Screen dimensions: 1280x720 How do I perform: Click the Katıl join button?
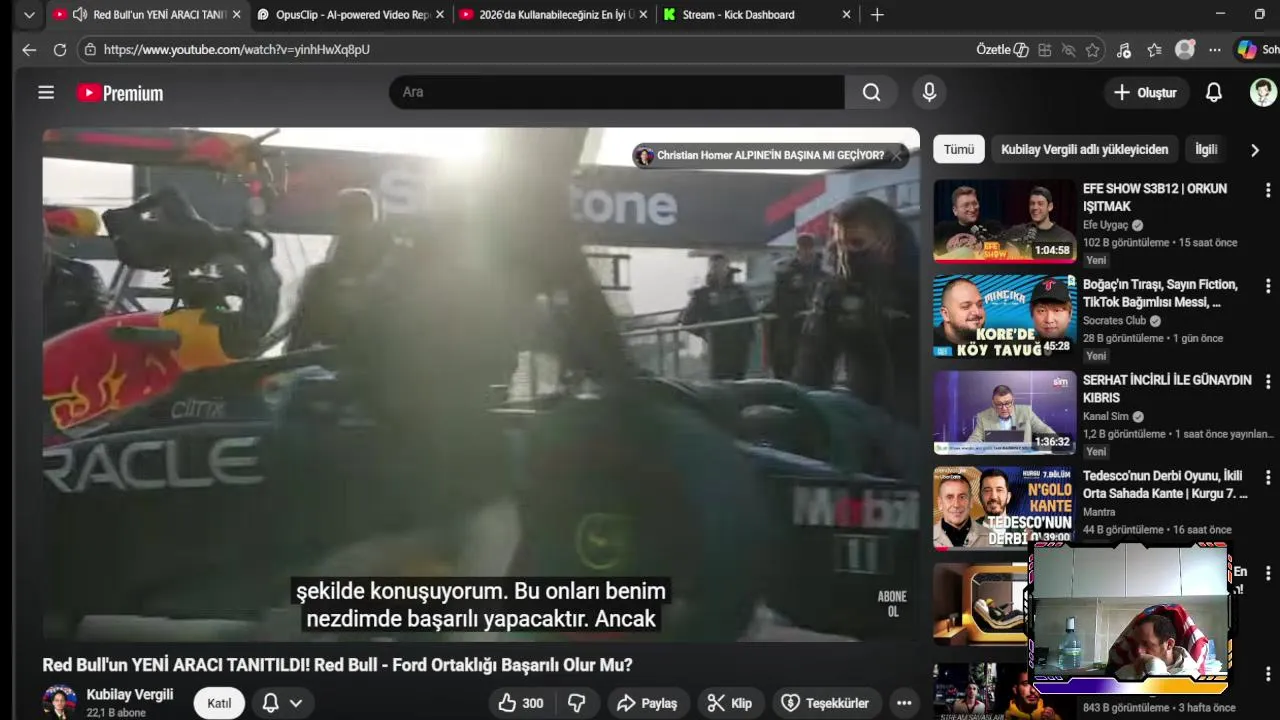pyautogui.click(x=219, y=703)
